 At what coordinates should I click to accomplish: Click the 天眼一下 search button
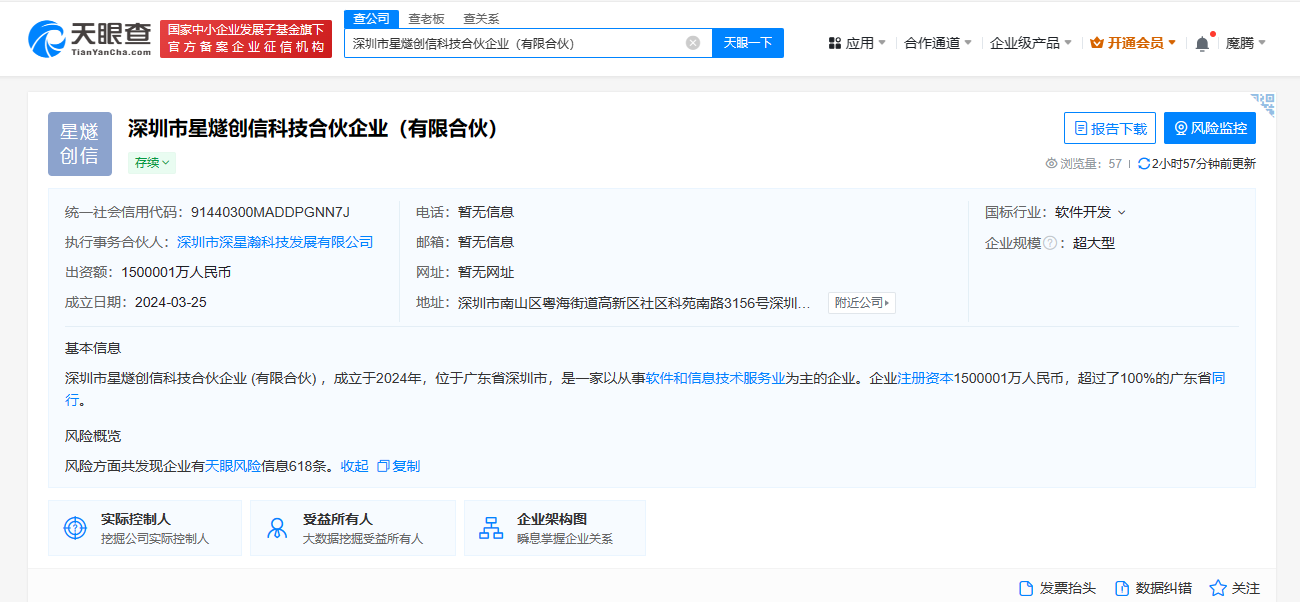pos(748,43)
